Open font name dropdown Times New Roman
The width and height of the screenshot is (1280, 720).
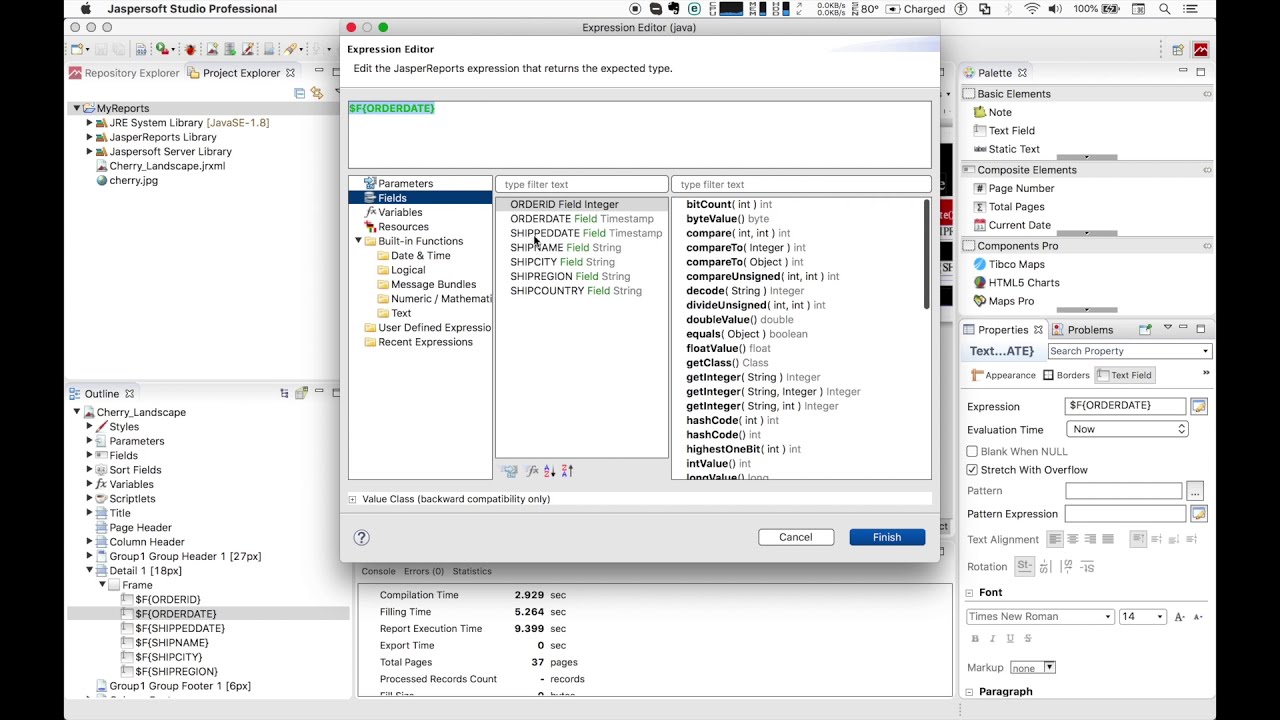[x=1040, y=617]
